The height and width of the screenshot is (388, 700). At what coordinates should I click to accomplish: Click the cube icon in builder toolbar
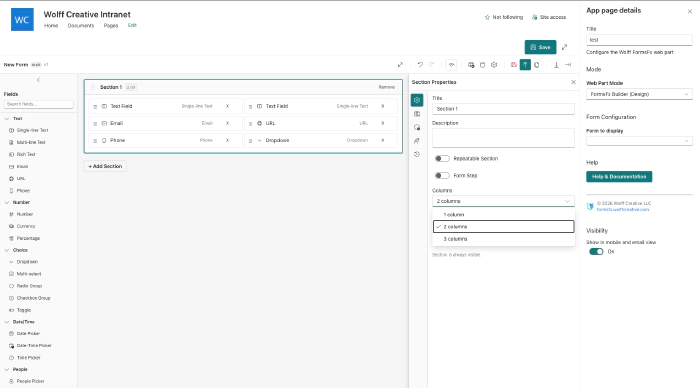(494, 65)
